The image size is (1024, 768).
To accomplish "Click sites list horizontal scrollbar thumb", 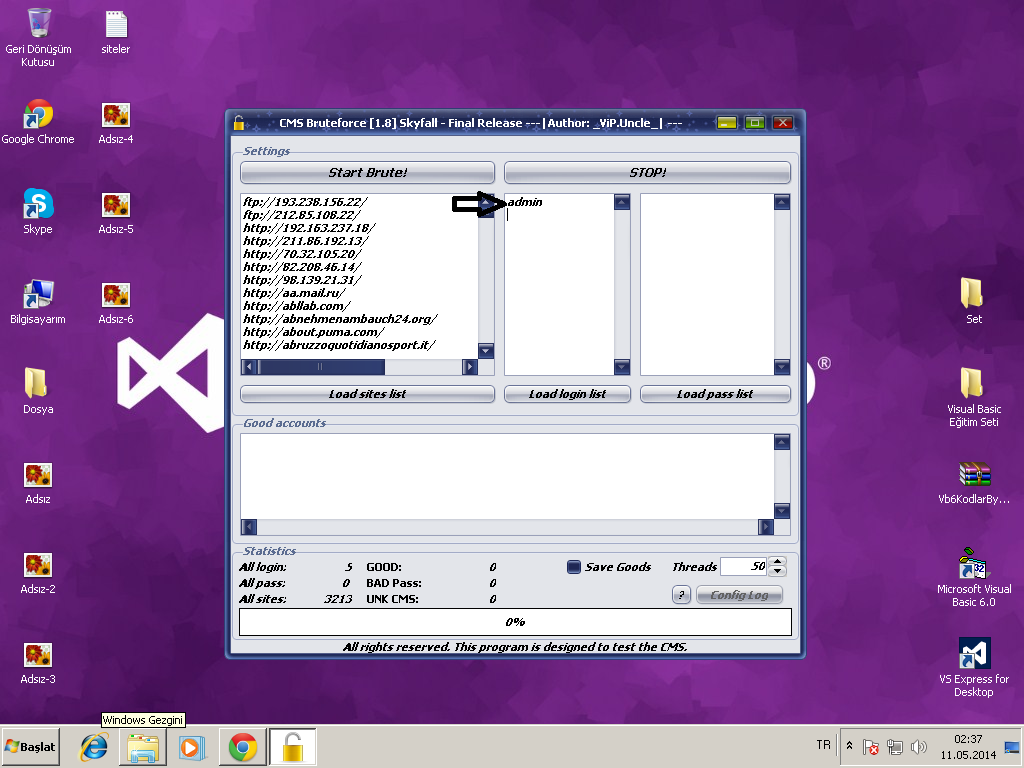I will point(321,367).
